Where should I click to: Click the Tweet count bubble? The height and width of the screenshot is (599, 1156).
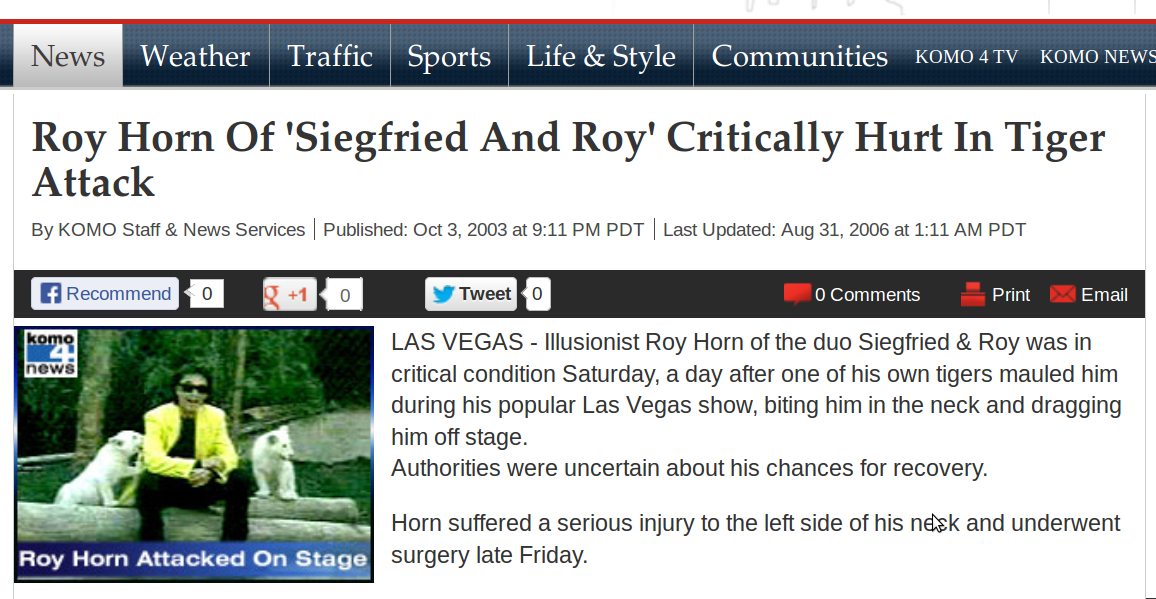(x=536, y=294)
